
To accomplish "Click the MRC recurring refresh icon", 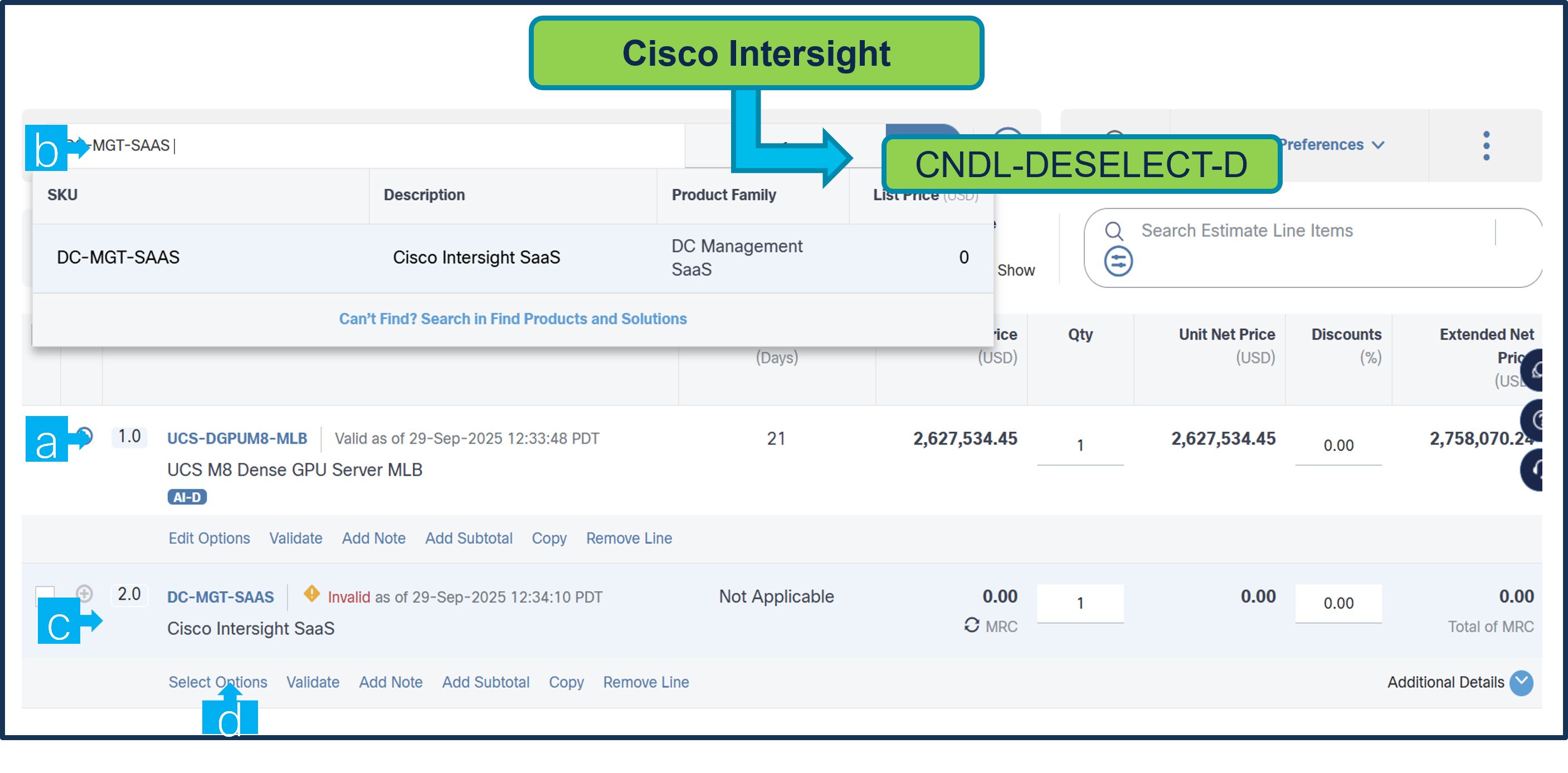I will [971, 625].
